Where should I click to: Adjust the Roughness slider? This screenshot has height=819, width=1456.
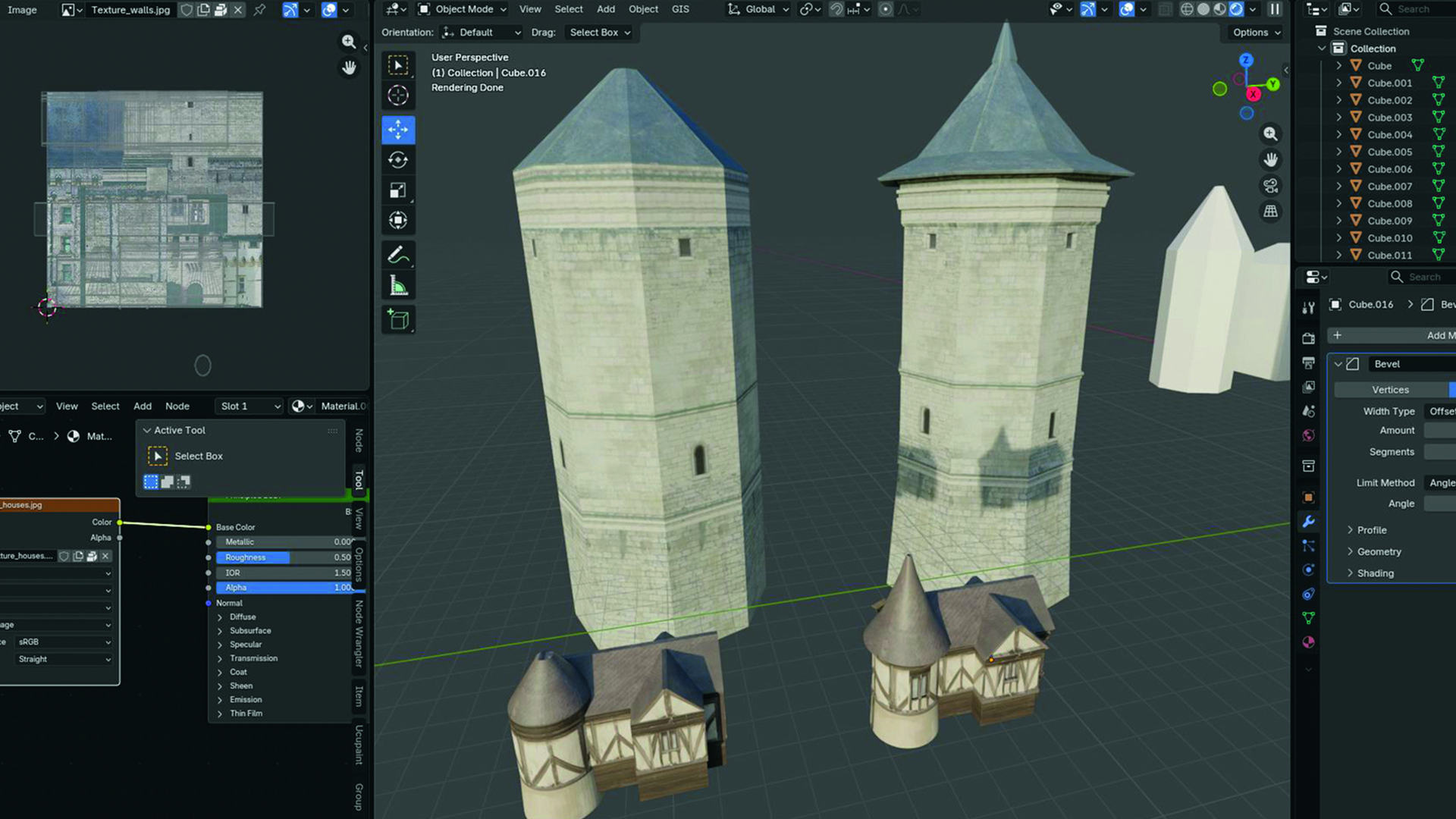tap(285, 557)
